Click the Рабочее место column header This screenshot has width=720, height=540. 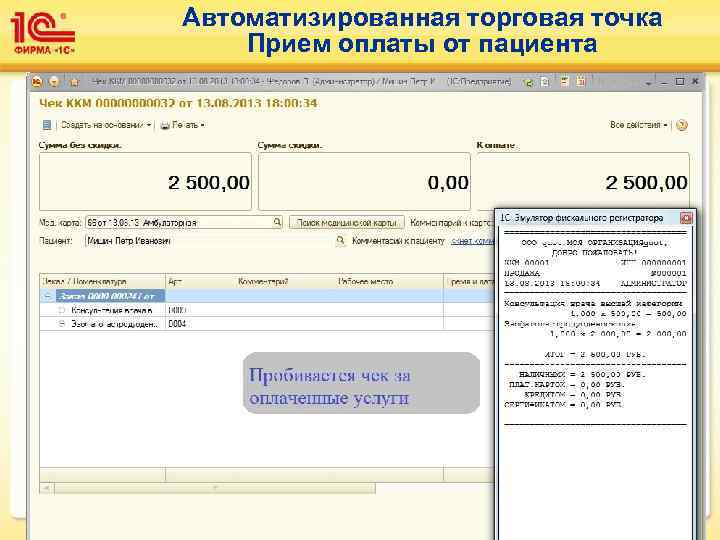point(389,281)
